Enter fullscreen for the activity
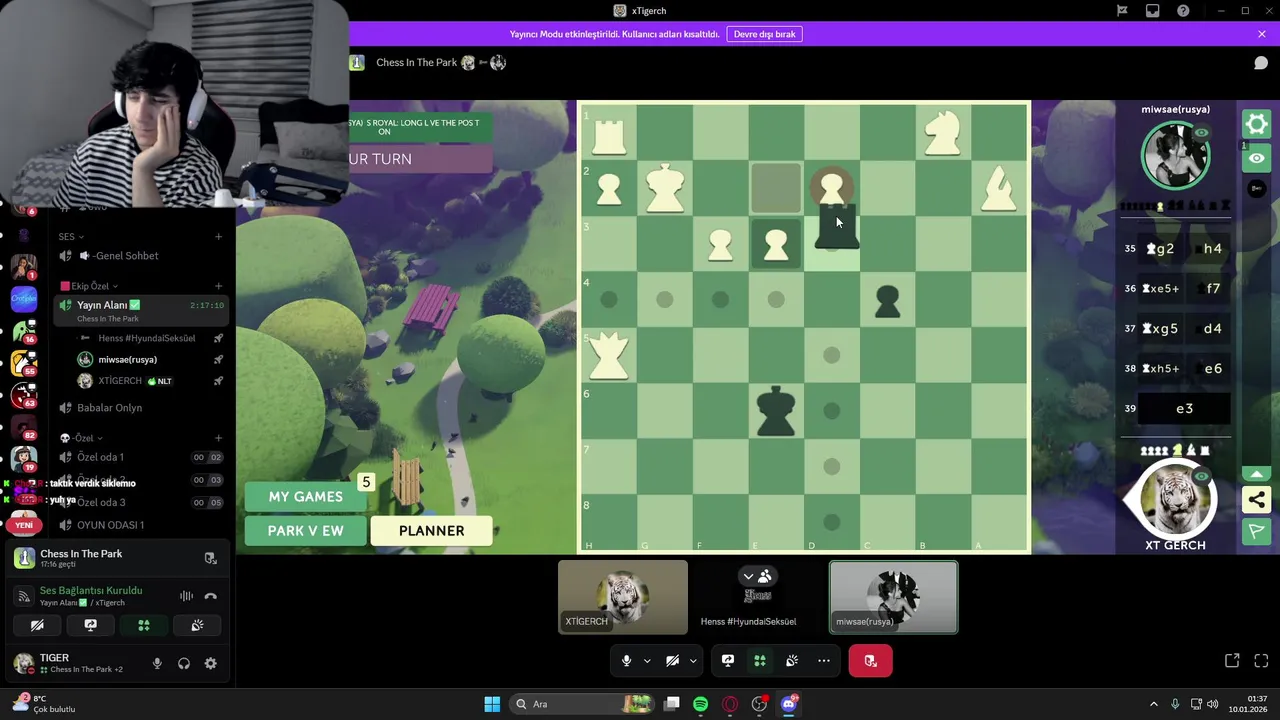Screen dimensions: 1280x720 pos(1261,661)
